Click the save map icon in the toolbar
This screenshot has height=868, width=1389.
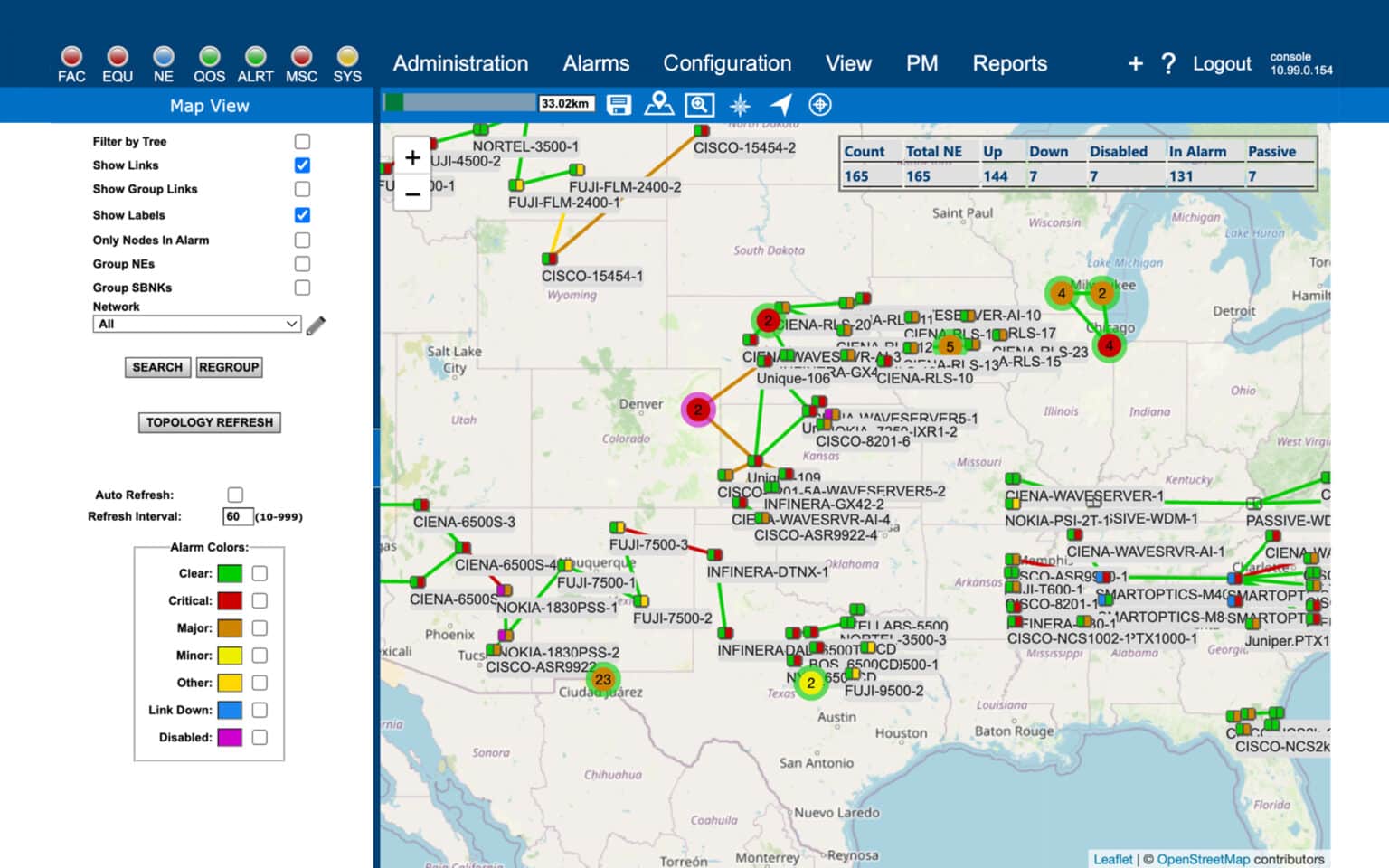[x=619, y=105]
